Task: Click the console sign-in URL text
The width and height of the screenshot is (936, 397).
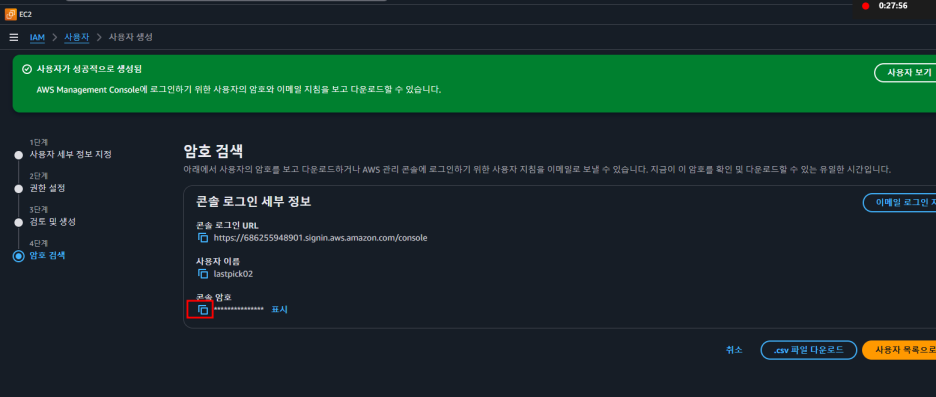Action: coord(321,238)
